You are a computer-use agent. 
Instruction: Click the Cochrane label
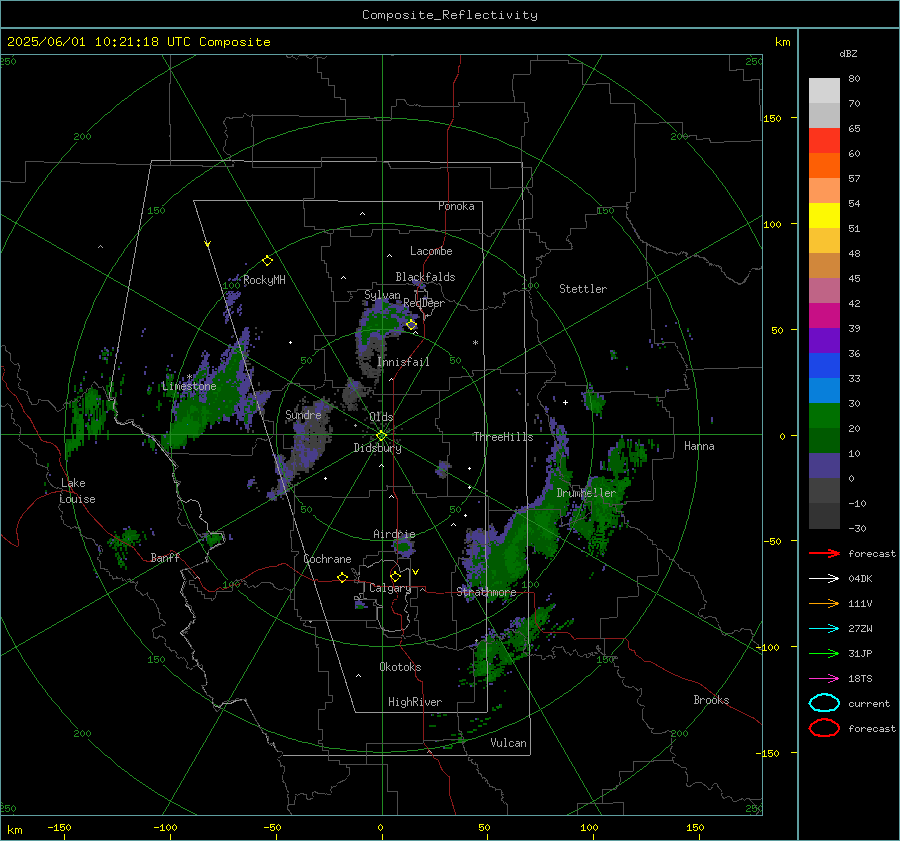327,559
